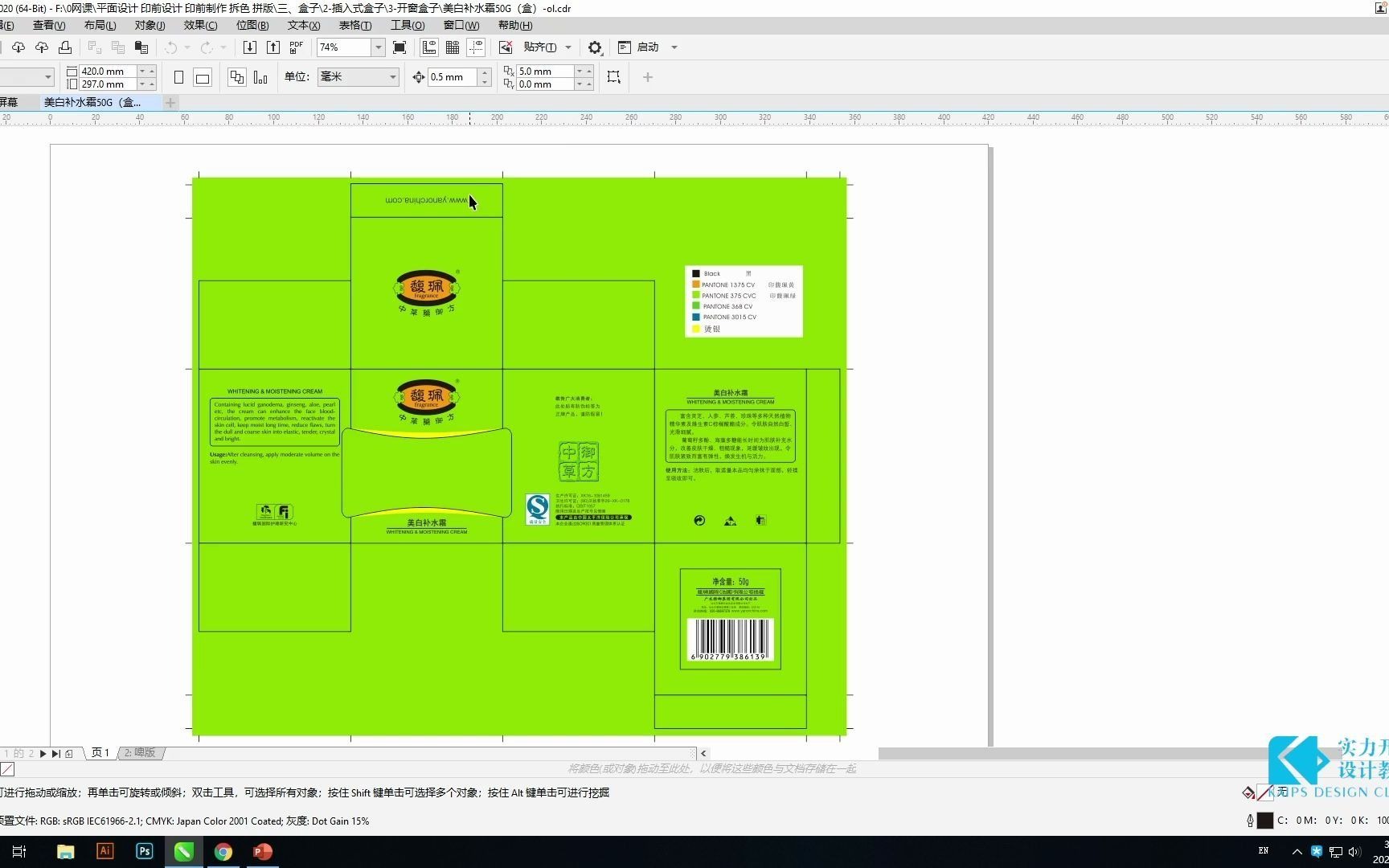
Task: Click the nudge distance 0.5 mm field
Action: point(453,77)
